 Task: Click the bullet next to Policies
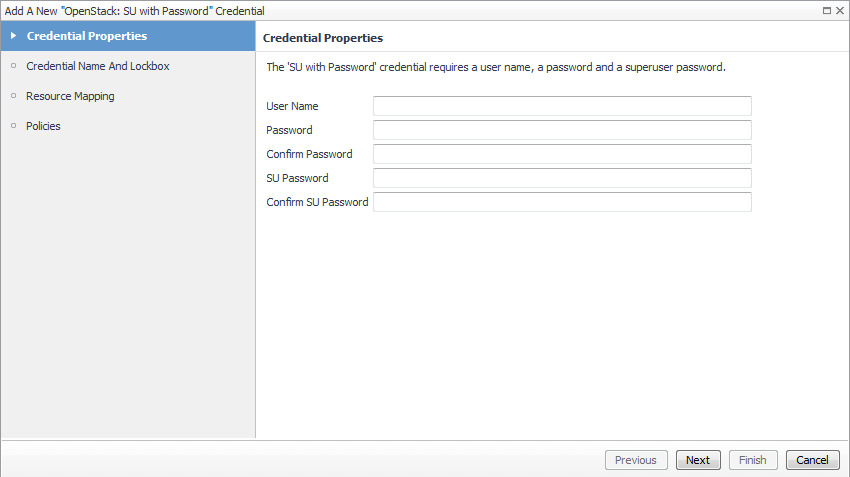pos(13,126)
